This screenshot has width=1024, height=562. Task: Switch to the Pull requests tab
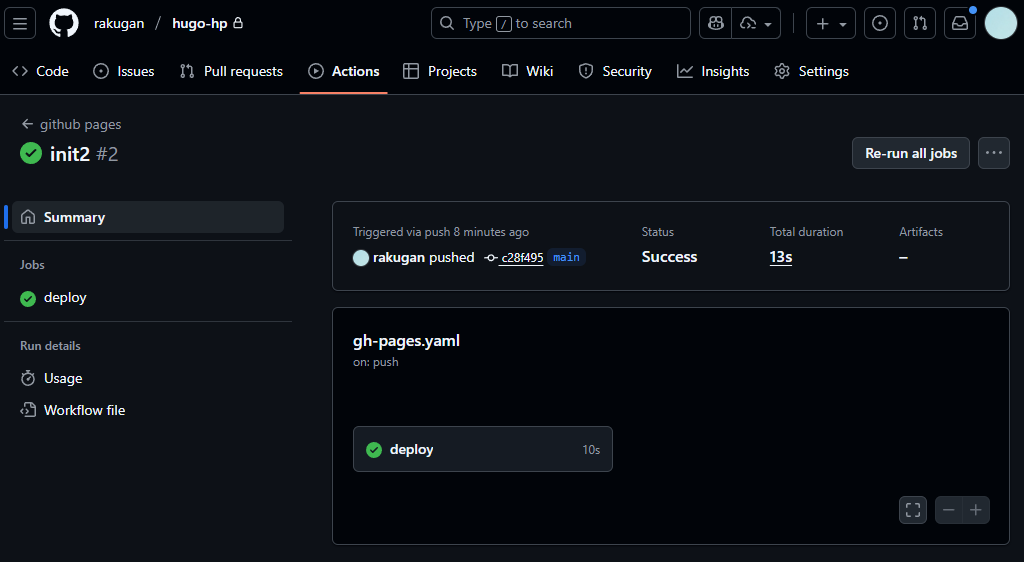coord(231,71)
